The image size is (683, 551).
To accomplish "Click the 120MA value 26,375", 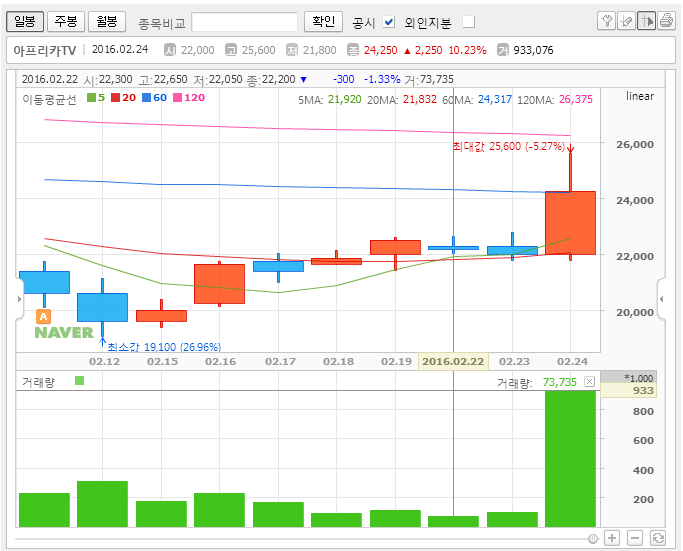I will (x=576, y=99).
